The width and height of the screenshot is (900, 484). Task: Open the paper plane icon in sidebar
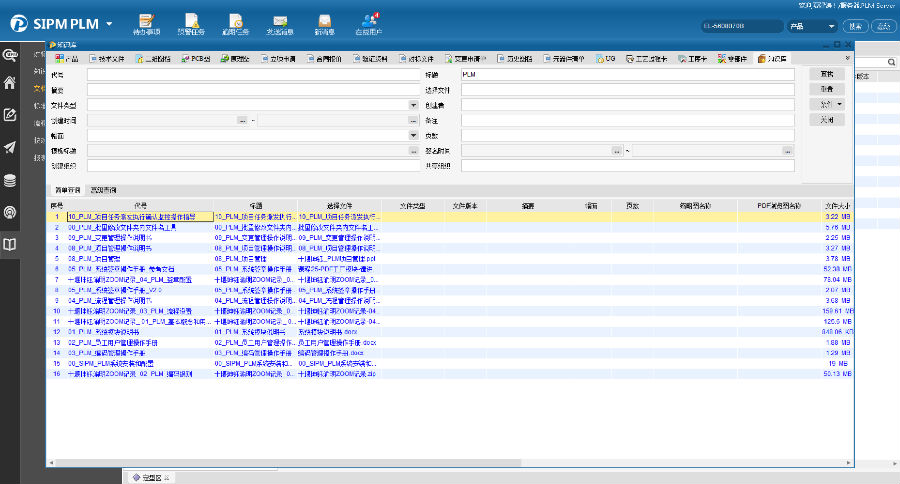coord(10,147)
